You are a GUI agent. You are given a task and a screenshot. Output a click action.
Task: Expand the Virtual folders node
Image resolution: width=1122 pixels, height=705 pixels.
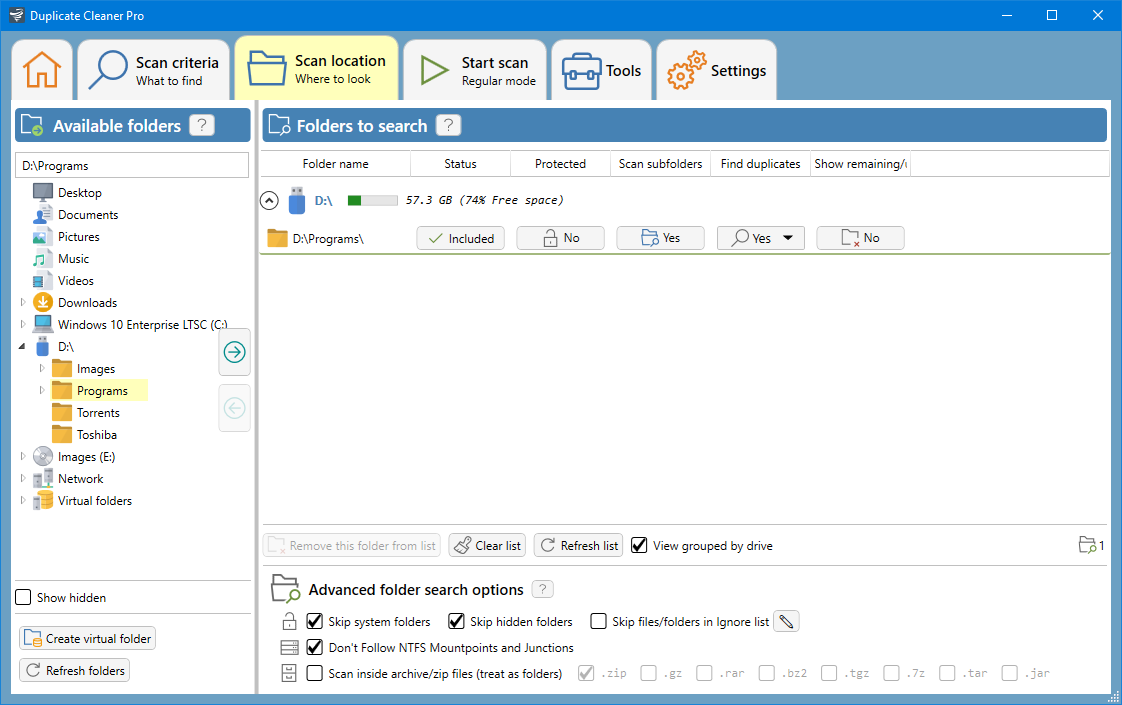click(23, 500)
